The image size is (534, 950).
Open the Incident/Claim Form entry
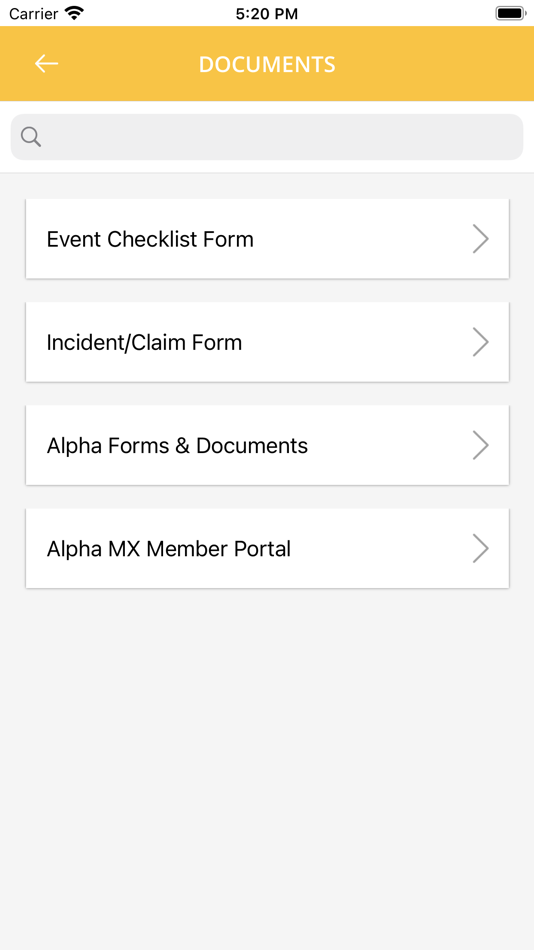pyautogui.click(x=267, y=342)
